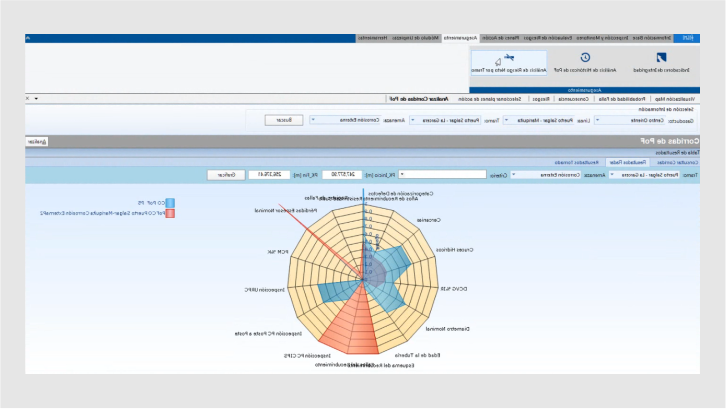Open the Consecuencia sub-tab
The image size is (726, 409).
(573, 99)
